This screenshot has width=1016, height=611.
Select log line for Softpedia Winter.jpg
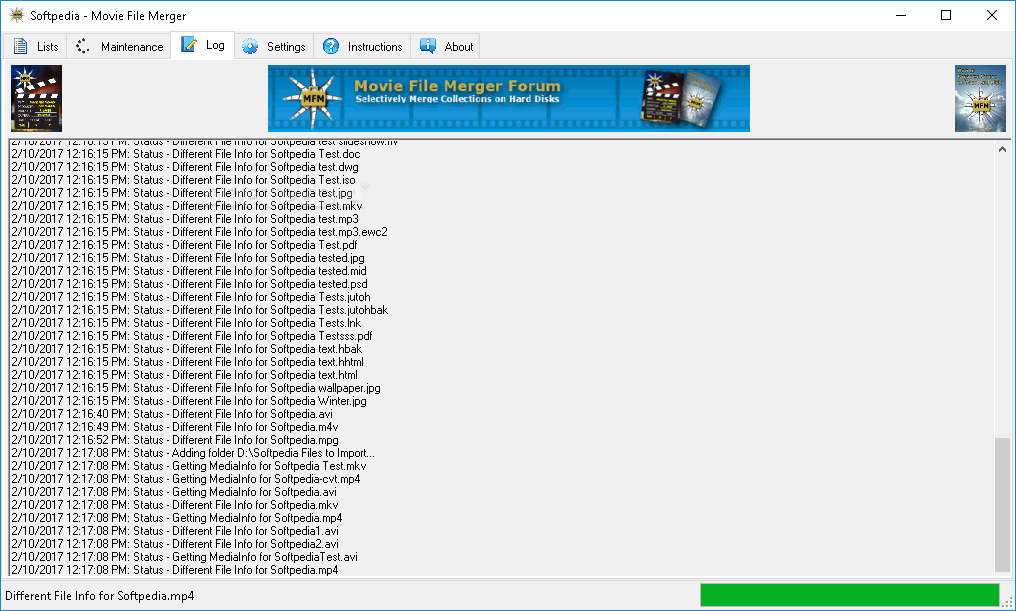pos(189,400)
